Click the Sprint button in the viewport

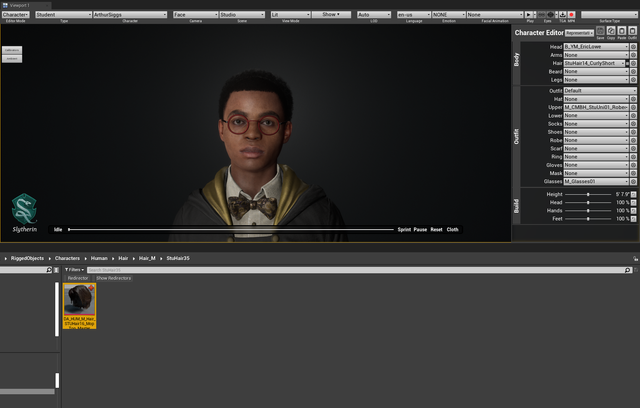pos(404,230)
